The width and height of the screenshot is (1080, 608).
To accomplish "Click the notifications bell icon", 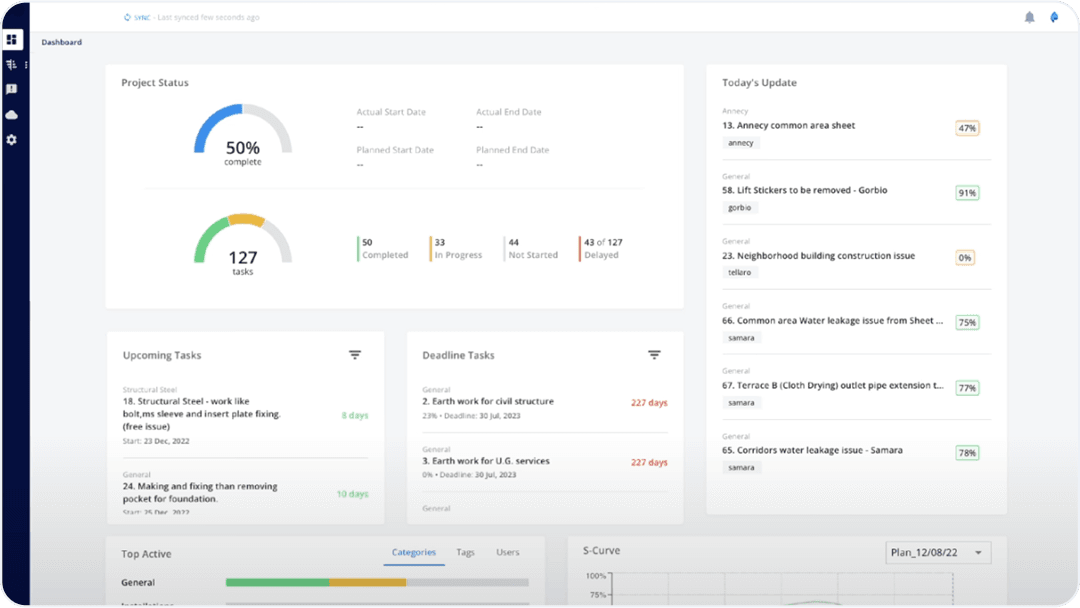I will tap(1030, 17).
